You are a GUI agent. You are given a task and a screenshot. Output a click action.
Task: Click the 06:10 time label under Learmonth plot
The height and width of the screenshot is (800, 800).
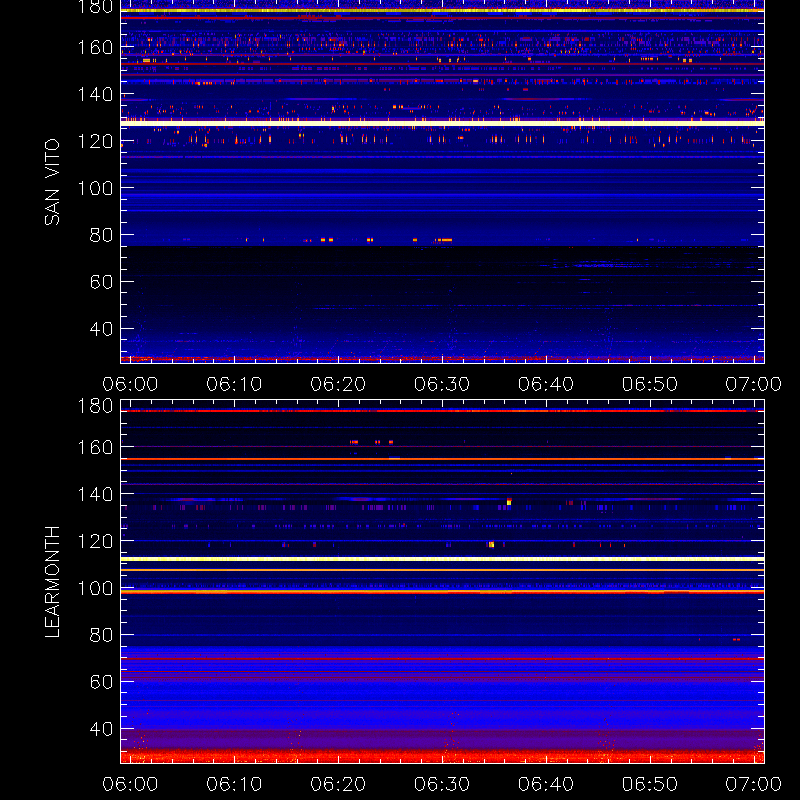click(234, 784)
